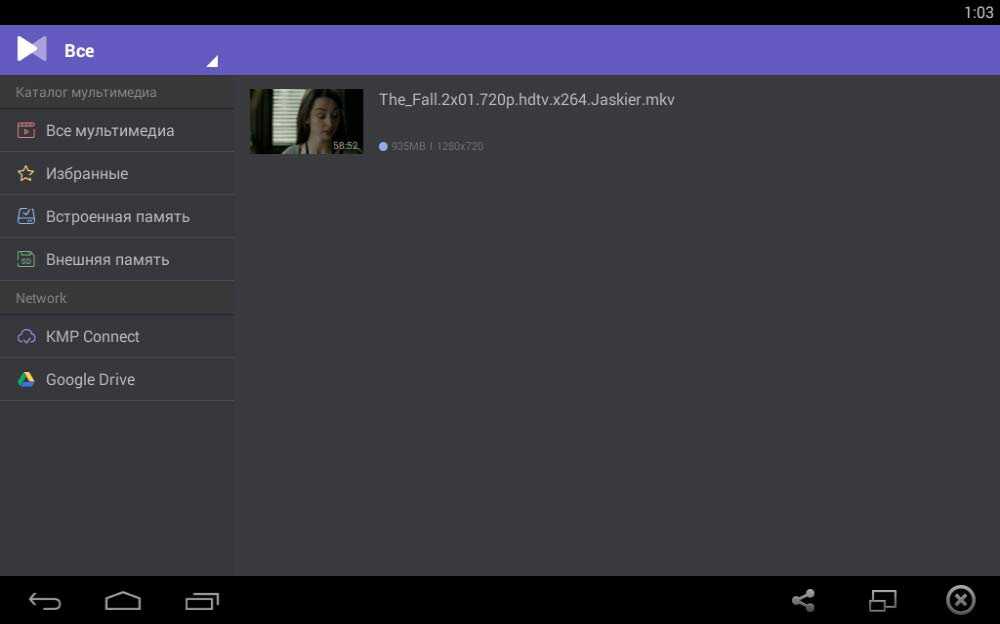This screenshot has width=1000, height=624.
Task: Click the circled X close icon in the bottom bar
Action: [961, 600]
